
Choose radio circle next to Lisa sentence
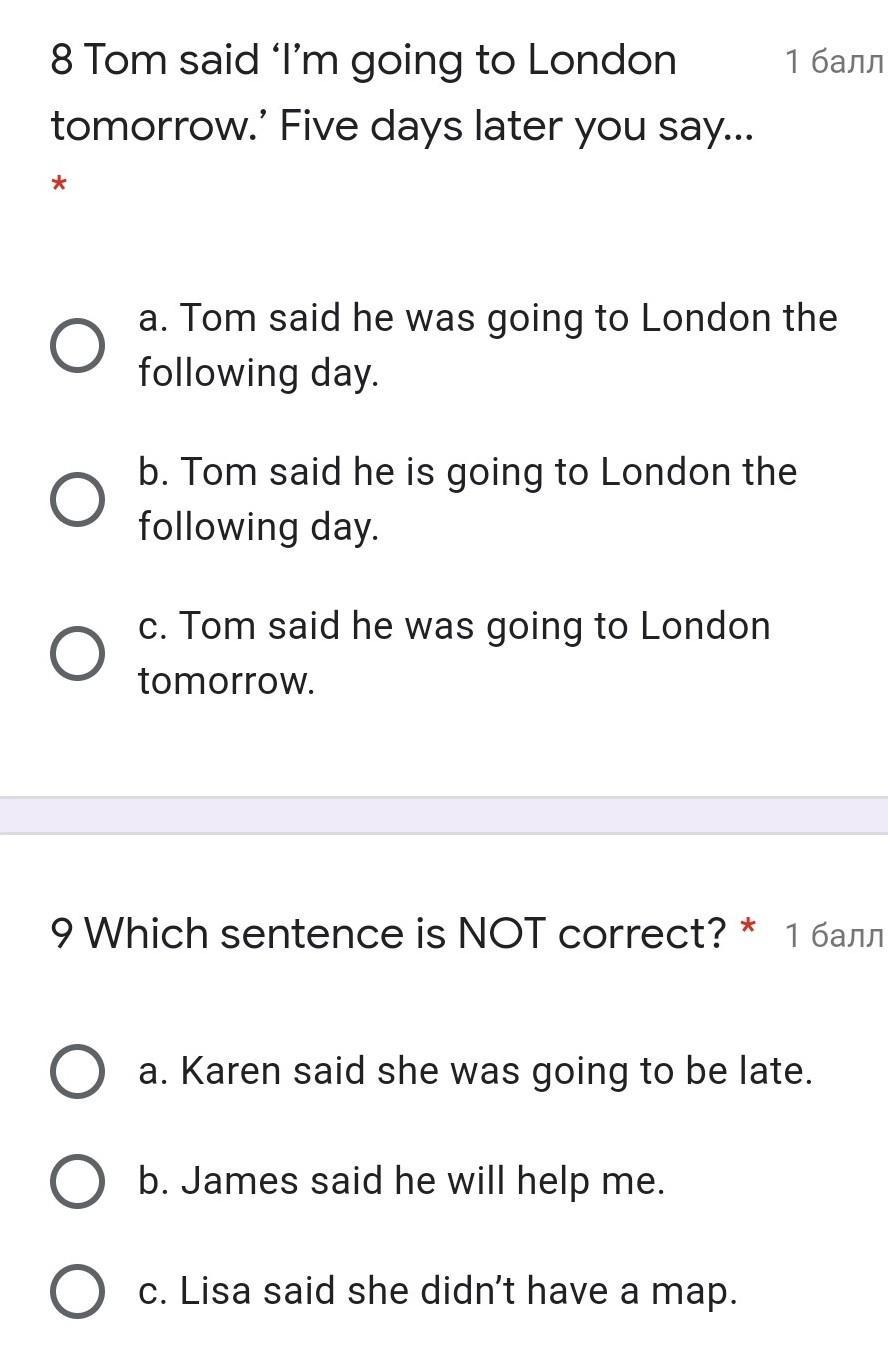point(77,1292)
